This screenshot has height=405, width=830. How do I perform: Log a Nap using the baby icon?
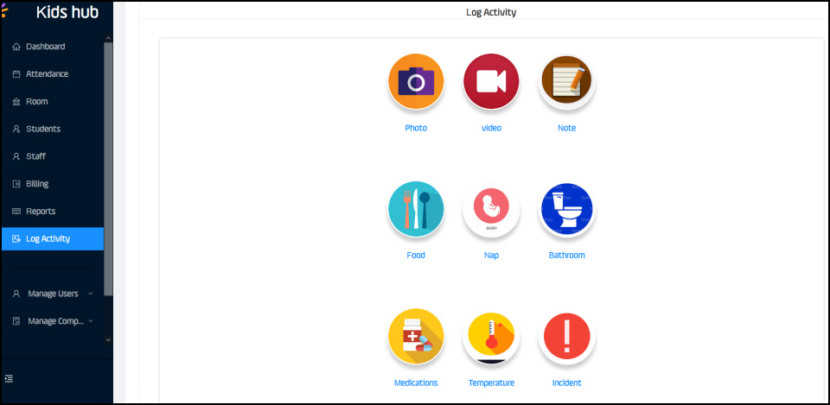coord(491,210)
